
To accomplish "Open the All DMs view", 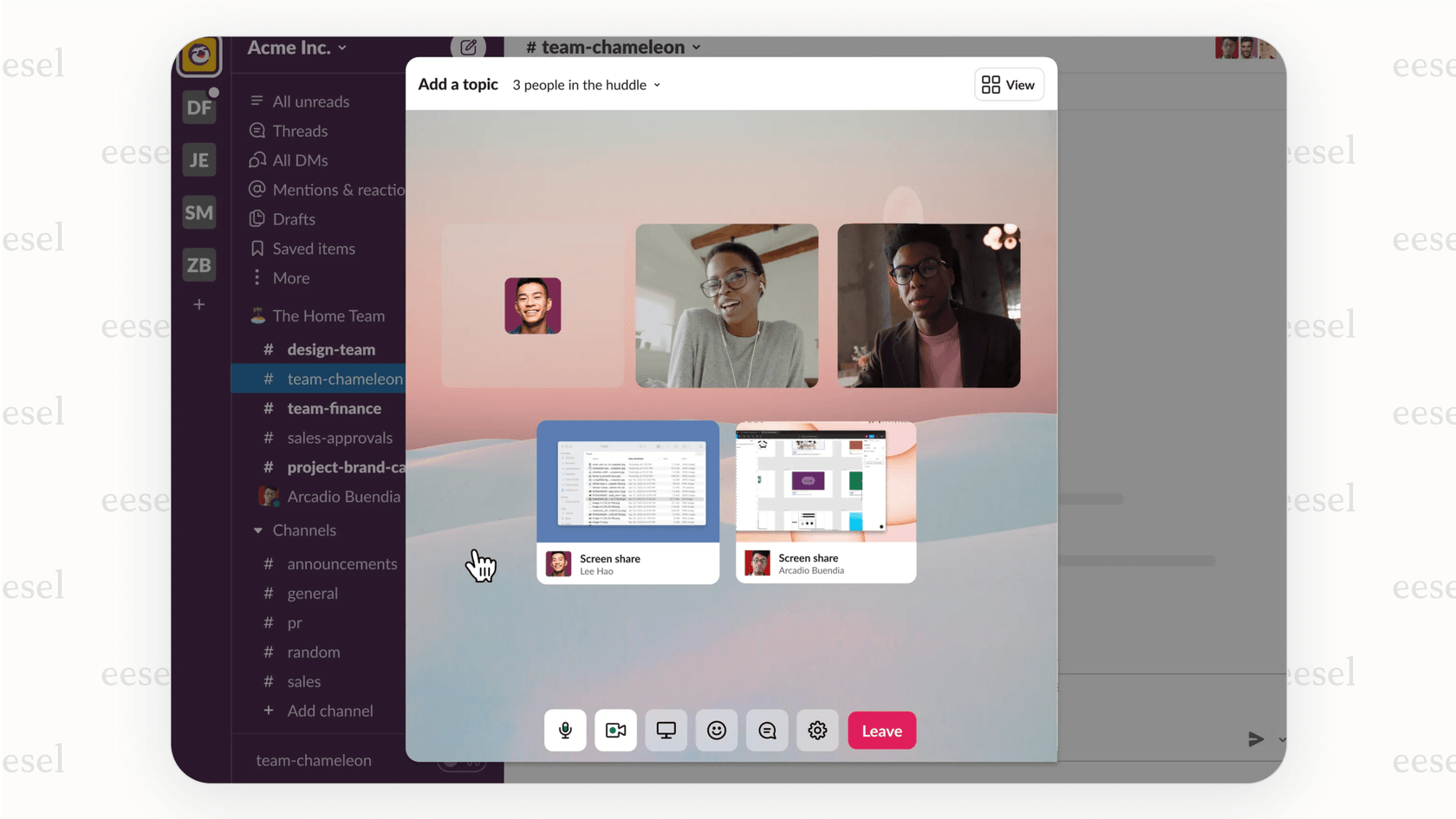I will (298, 159).
